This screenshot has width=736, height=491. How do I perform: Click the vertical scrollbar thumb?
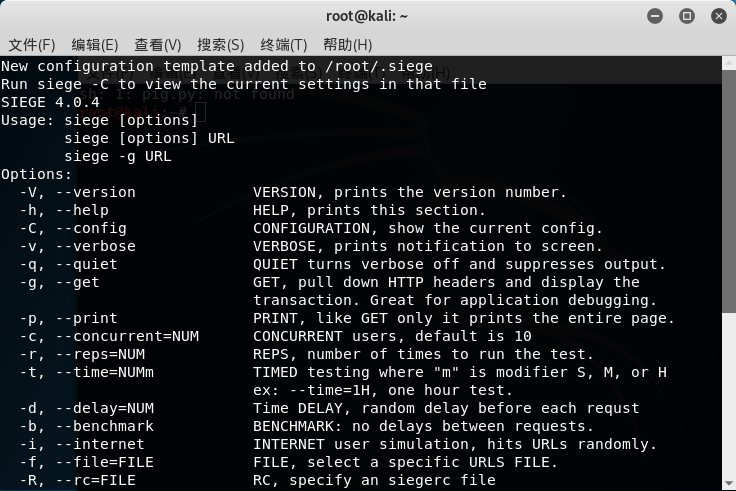(729, 191)
